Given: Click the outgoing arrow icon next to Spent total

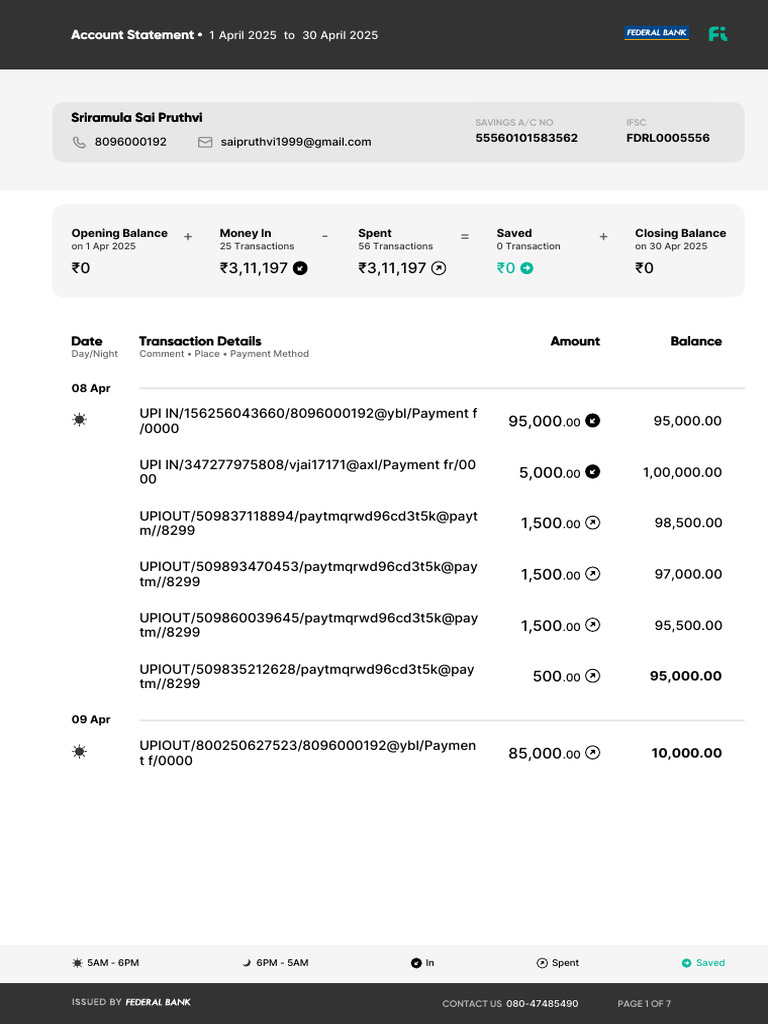Looking at the screenshot, I should (439, 268).
